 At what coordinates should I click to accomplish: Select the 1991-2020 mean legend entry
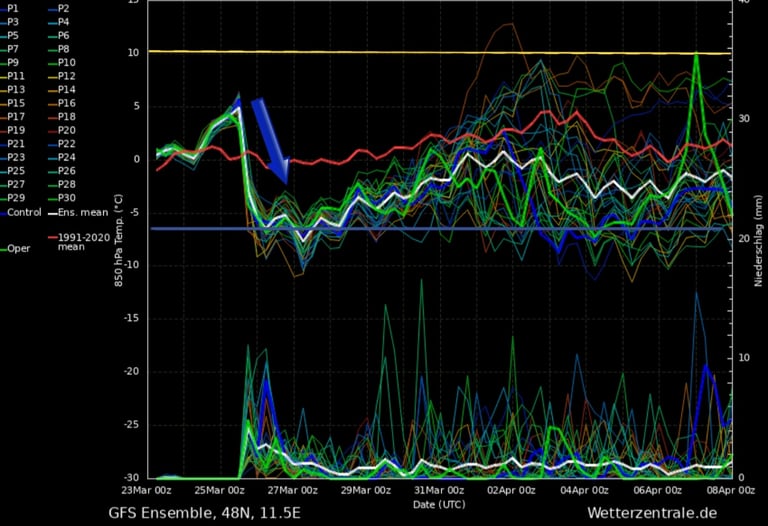[x=84, y=242]
